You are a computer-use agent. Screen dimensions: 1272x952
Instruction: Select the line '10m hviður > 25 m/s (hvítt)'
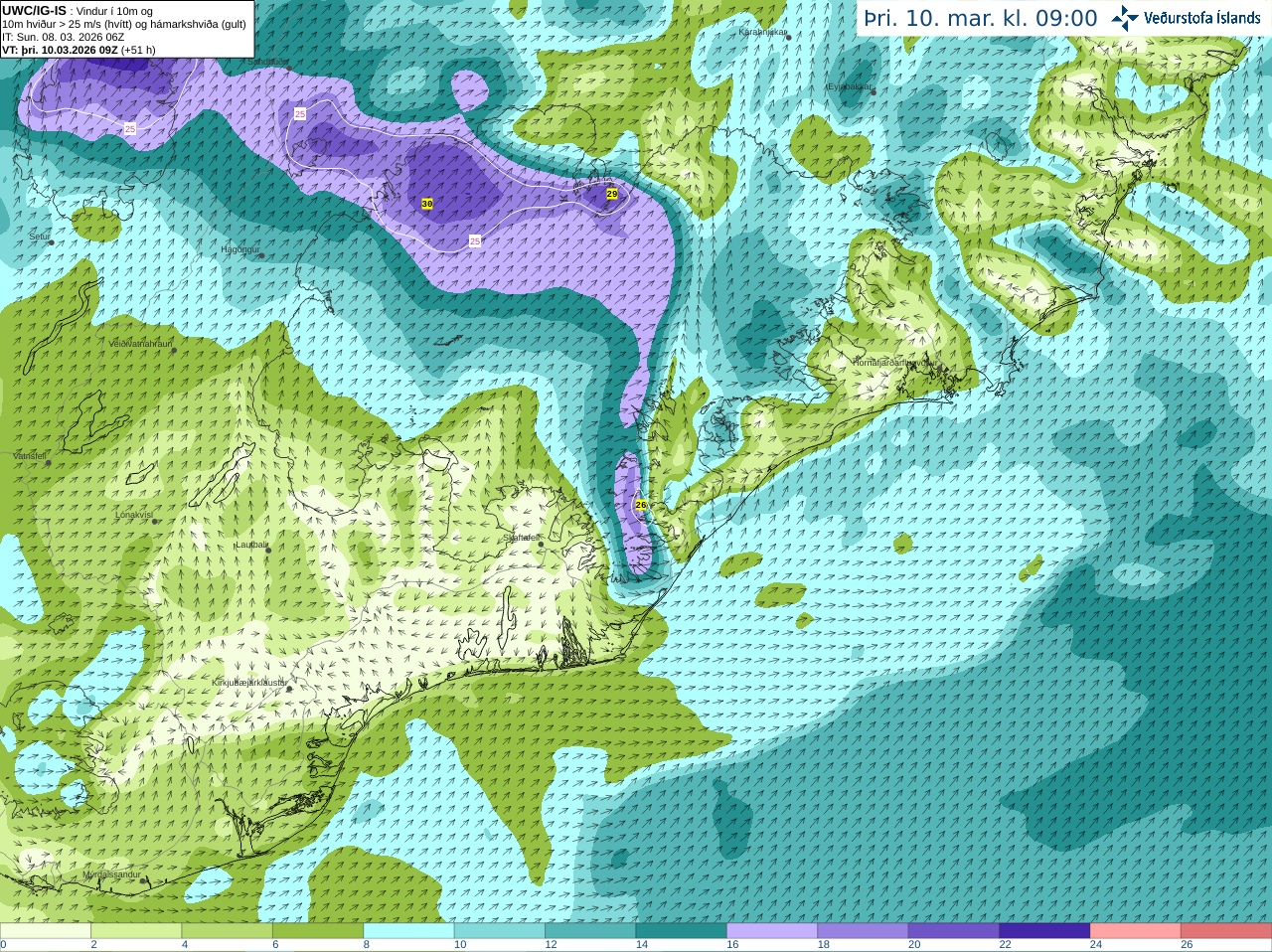click(x=67, y=24)
